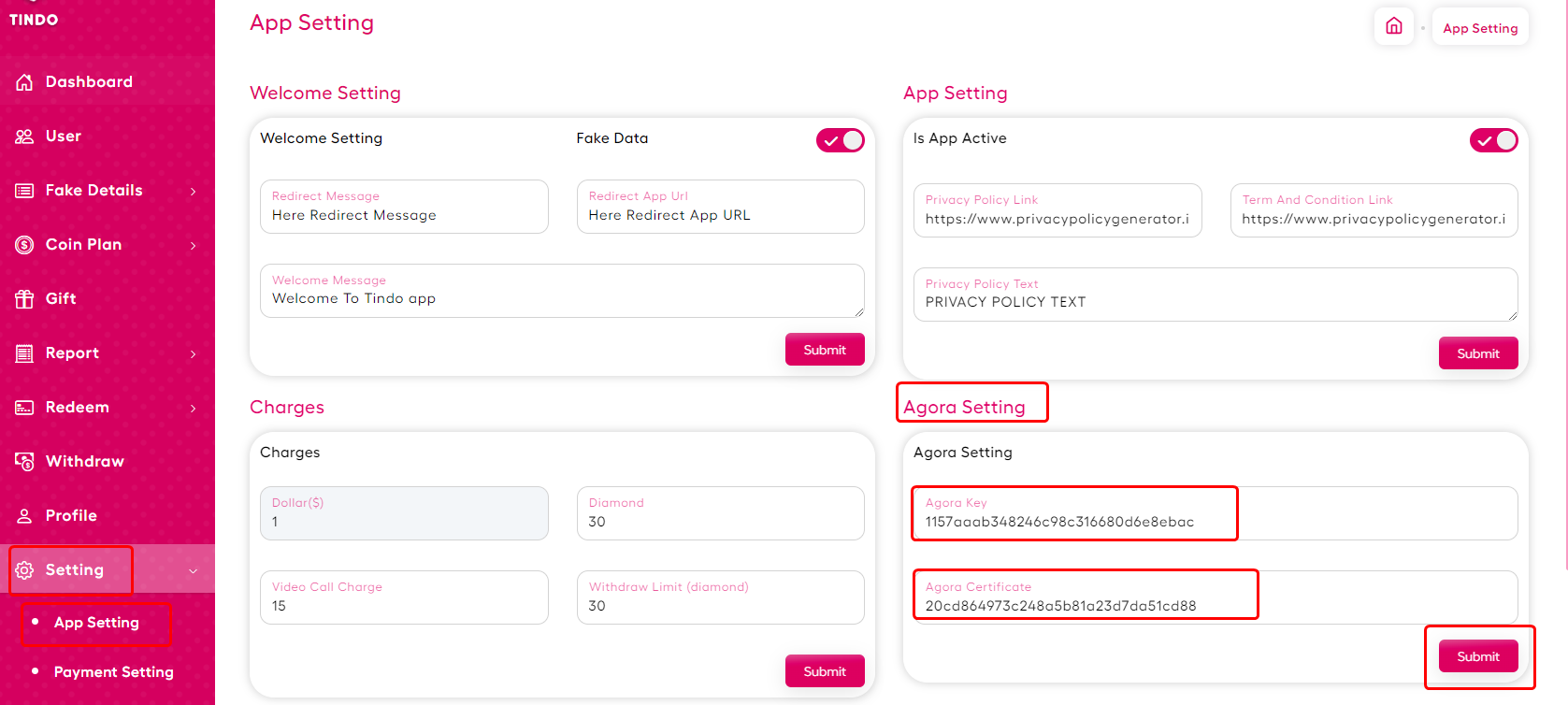Disable the Fake Data toggle
This screenshot has height=705, width=1568.
840,140
